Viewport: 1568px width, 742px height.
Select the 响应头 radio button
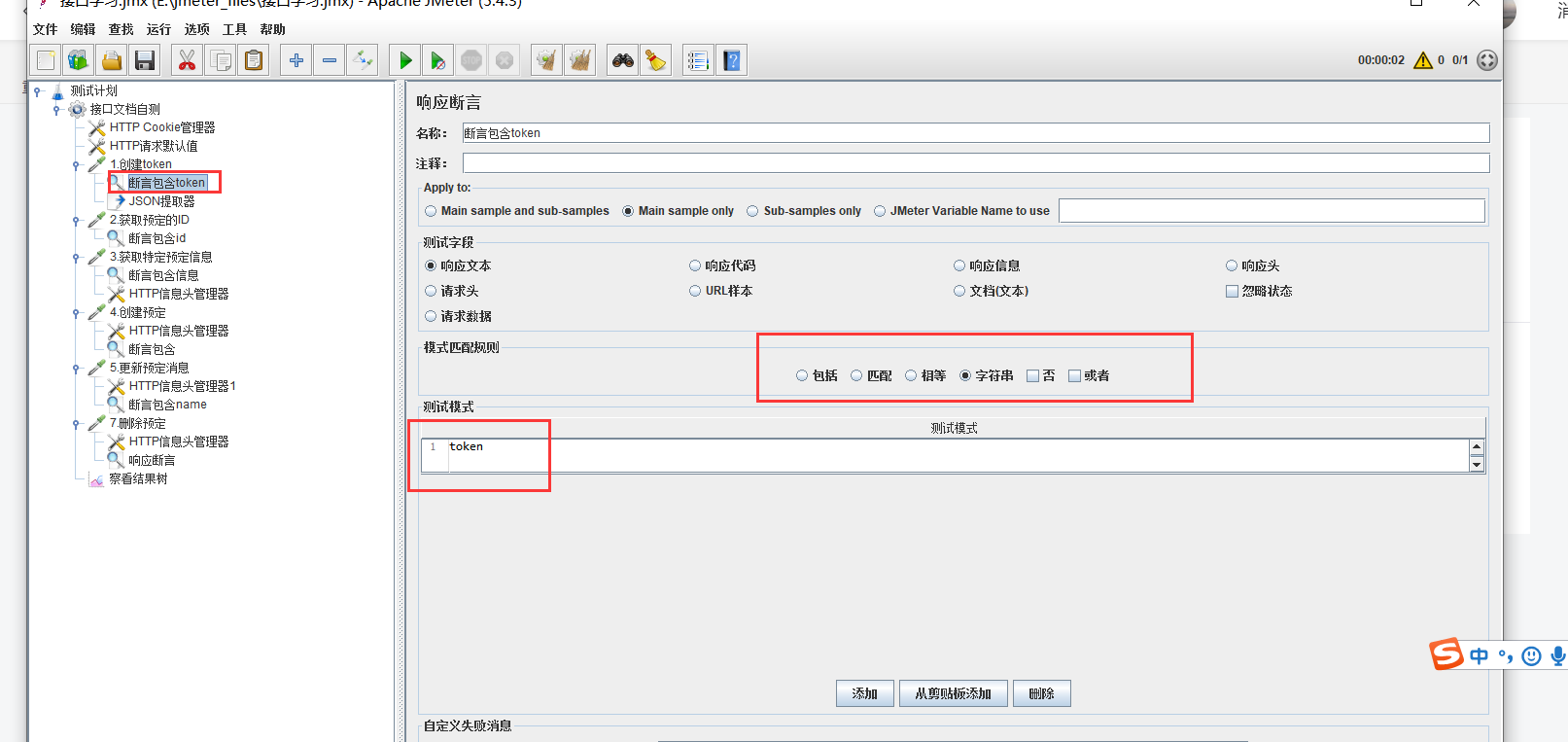[x=1252, y=265]
